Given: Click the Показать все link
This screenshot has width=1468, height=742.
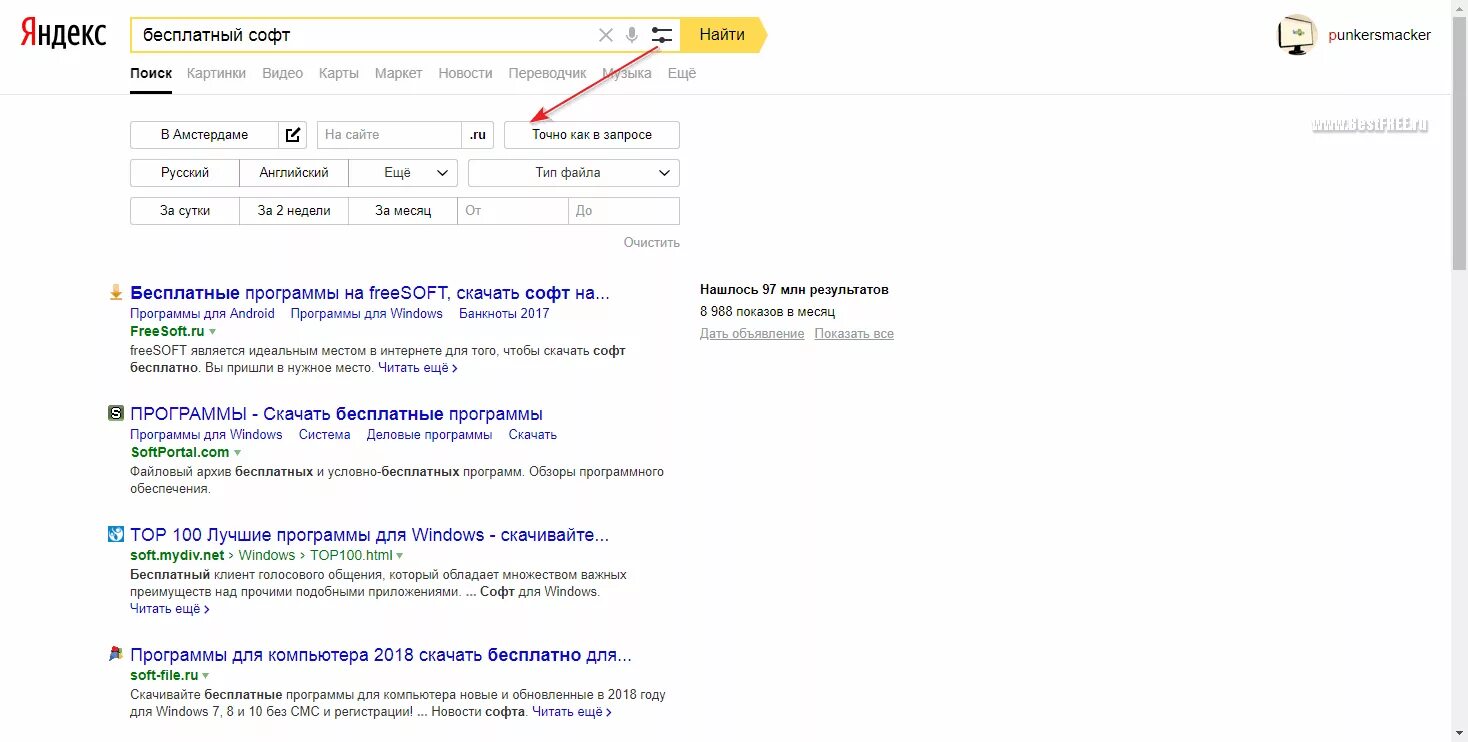Looking at the screenshot, I should coord(854,334).
